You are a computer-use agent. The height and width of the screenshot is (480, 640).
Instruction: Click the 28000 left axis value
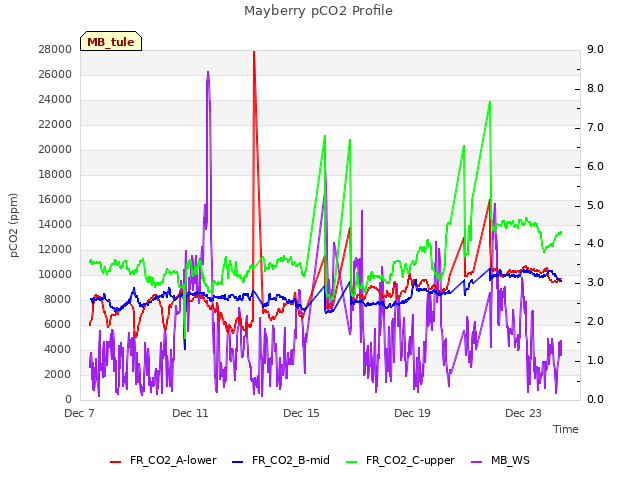click(55, 49)
